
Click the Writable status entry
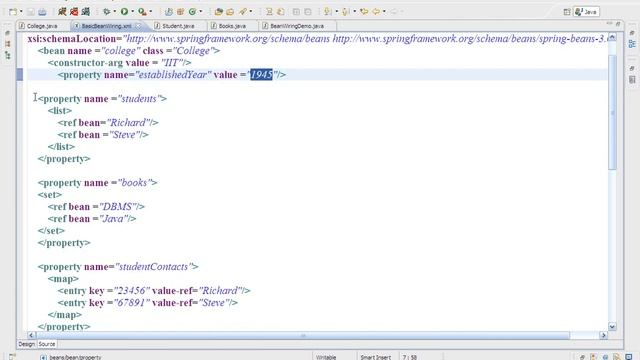326,358
